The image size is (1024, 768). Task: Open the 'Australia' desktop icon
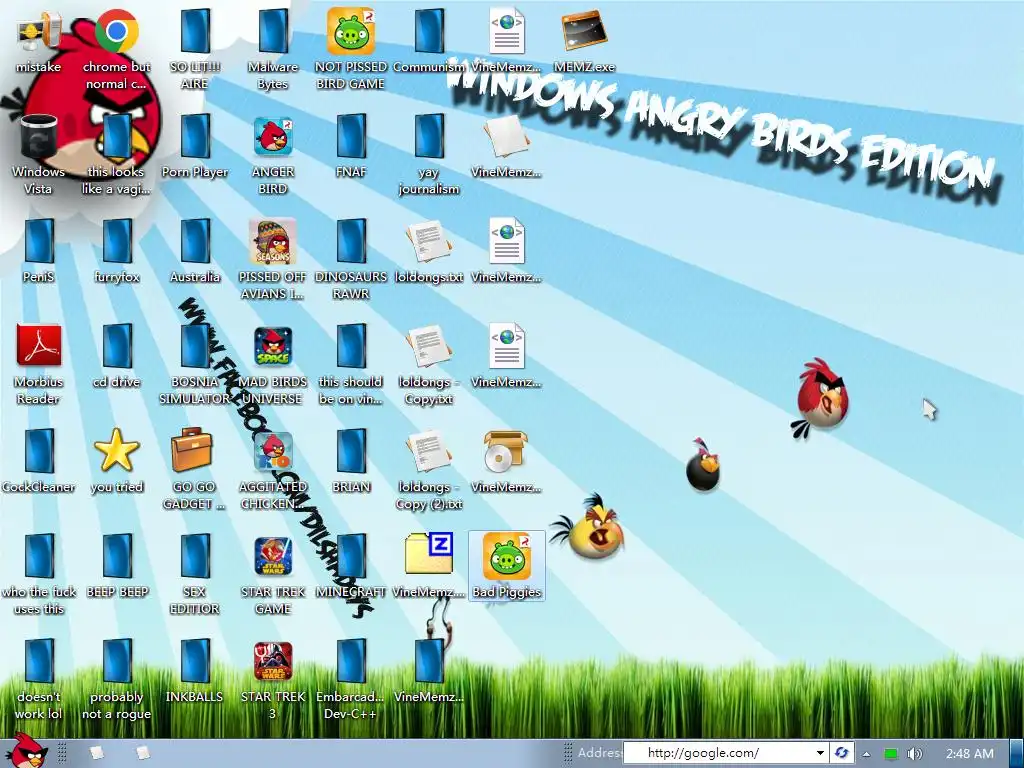click(x=195, y=252)
